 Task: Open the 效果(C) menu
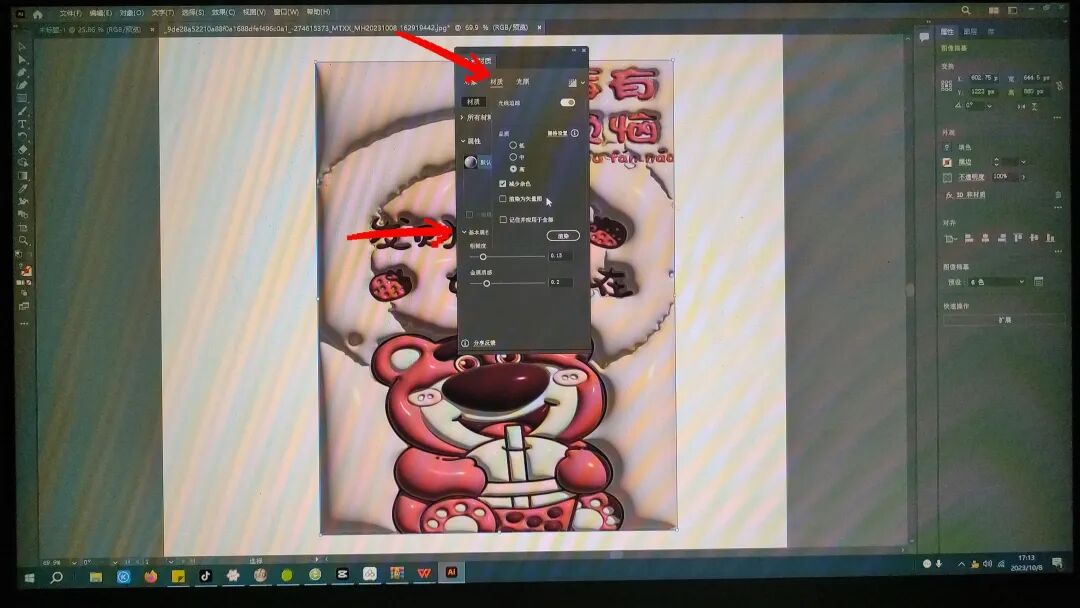point(223,12)
